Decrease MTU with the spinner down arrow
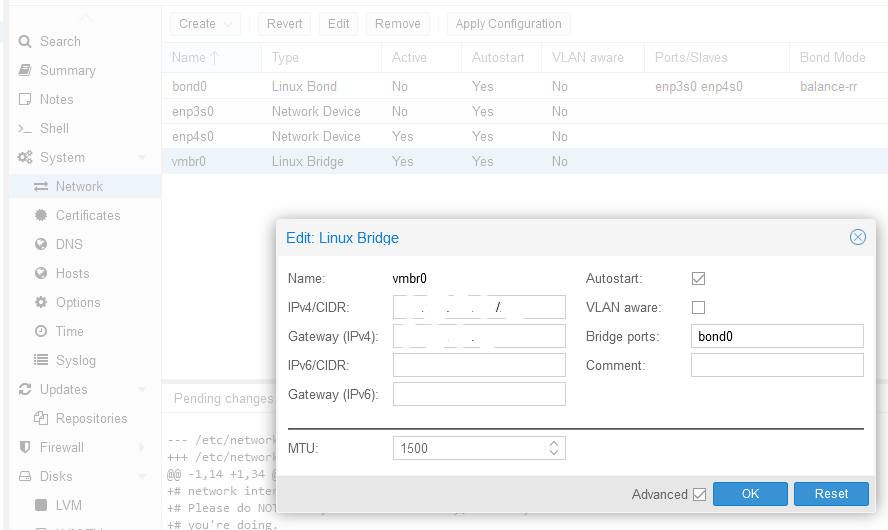The height and width of the screenshot is (530, 888). (554, 452)
